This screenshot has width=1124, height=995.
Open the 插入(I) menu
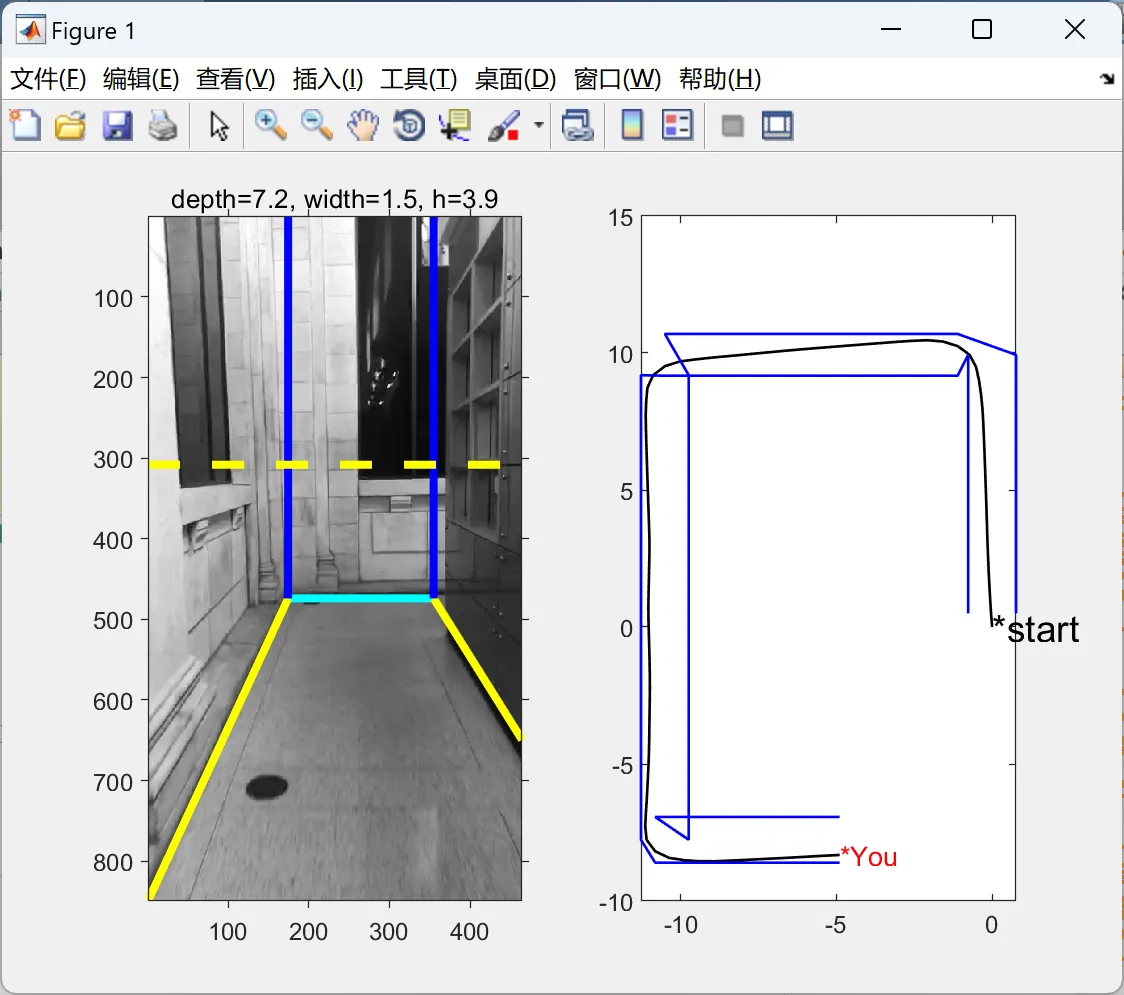[327, 79]
